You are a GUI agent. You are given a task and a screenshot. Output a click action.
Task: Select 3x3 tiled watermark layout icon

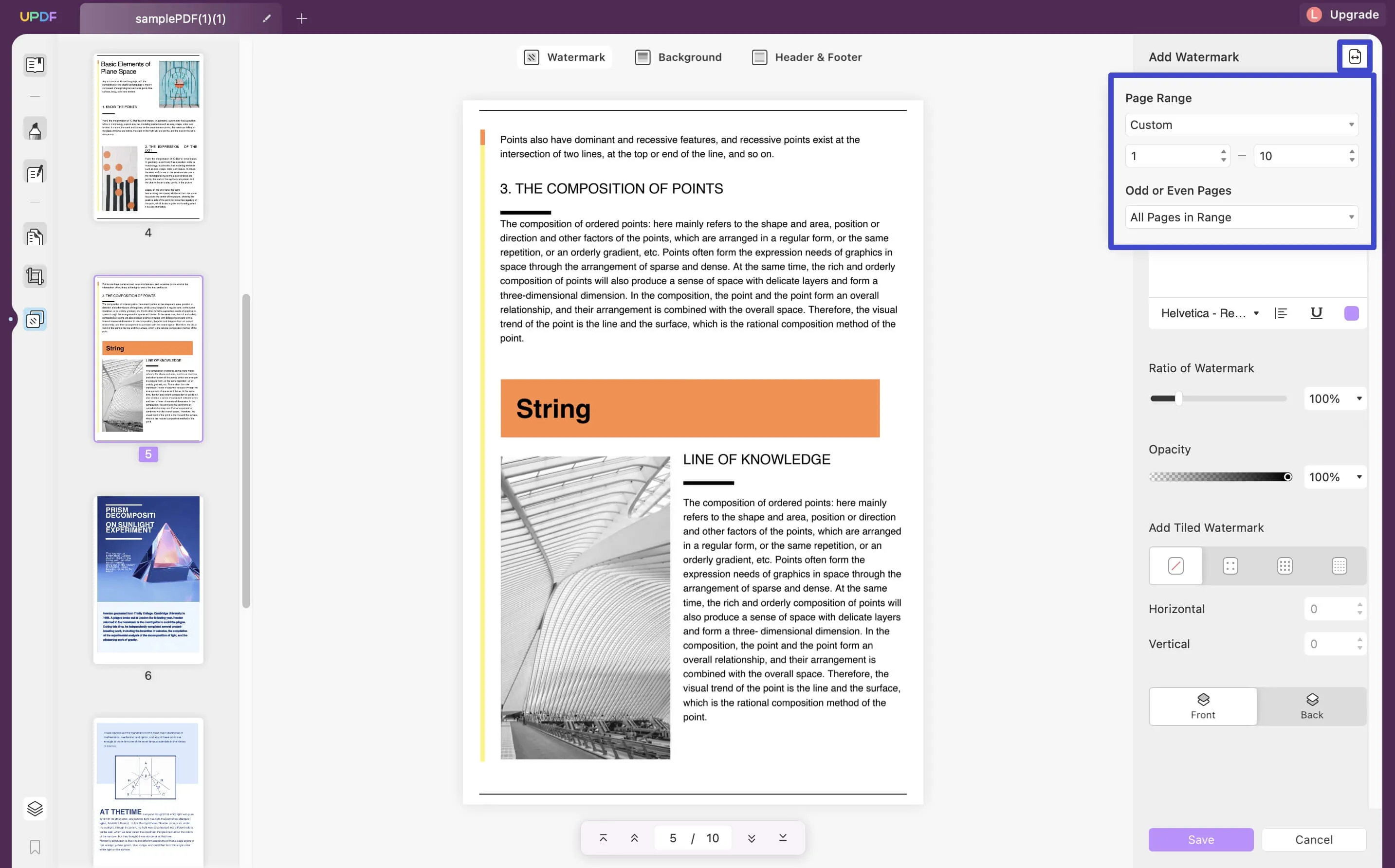1285,564
